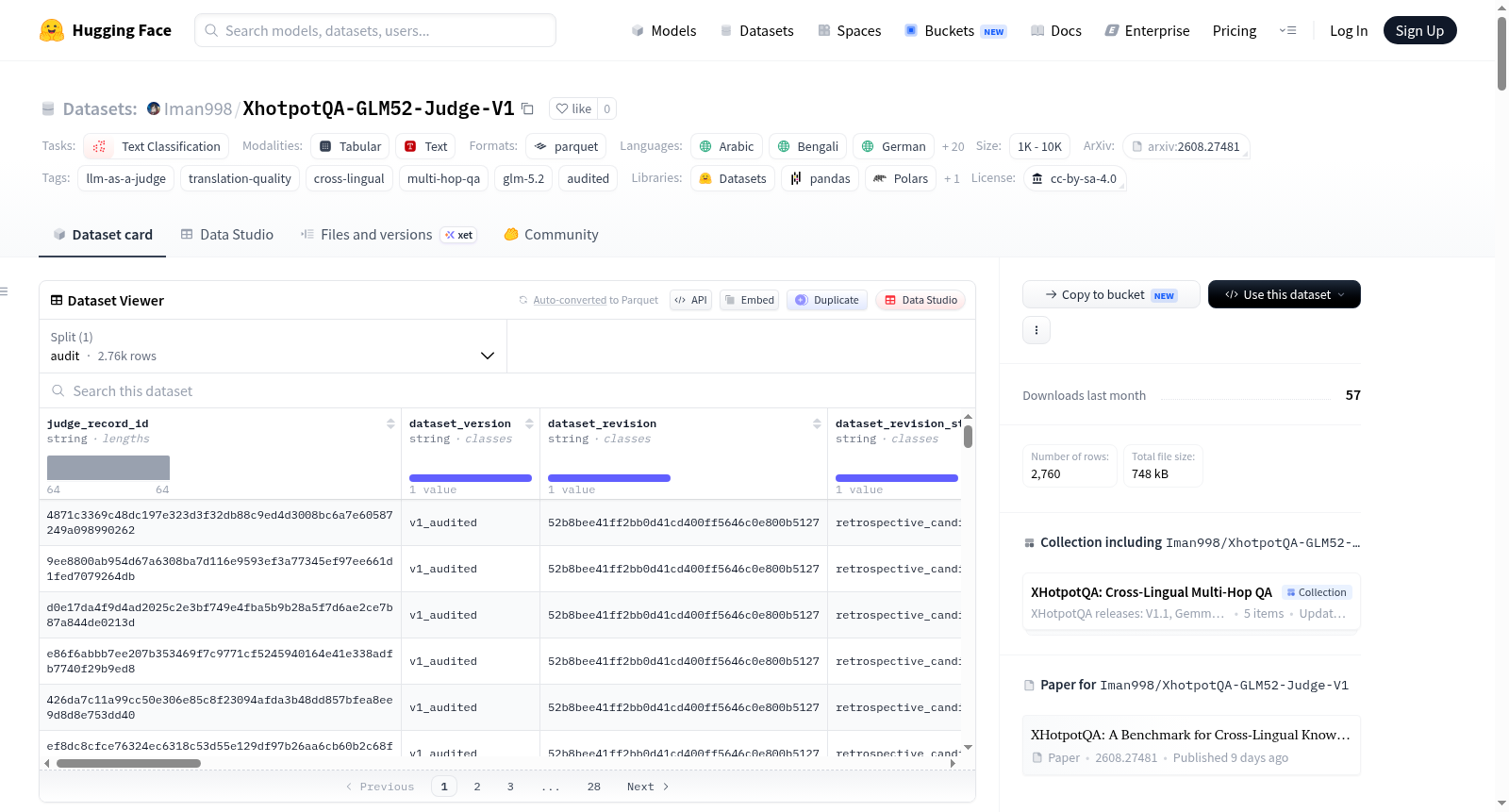Click the Hugging Face logo icon
The width and height of the screenshot is (1509, 812).
point(52,30)
